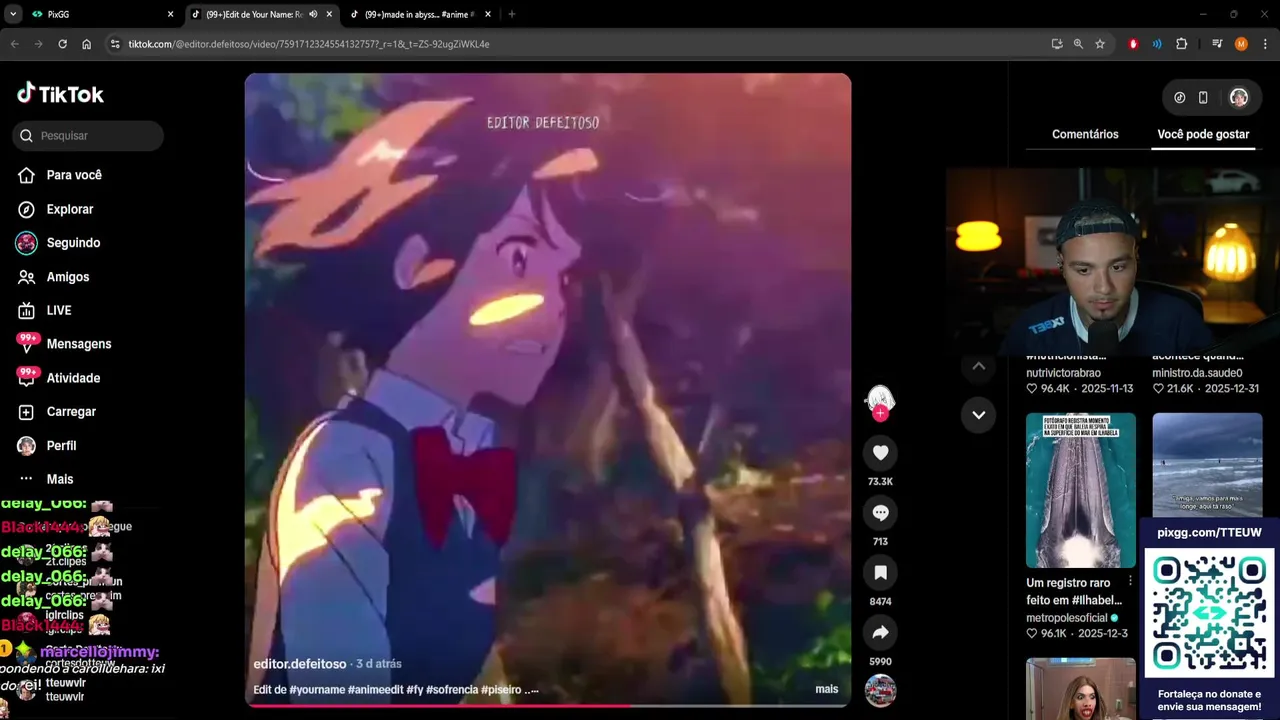Open the video comments bubble icon
Image resolution: width=1280 pixels, height=720 pixels.
(880, 513)
